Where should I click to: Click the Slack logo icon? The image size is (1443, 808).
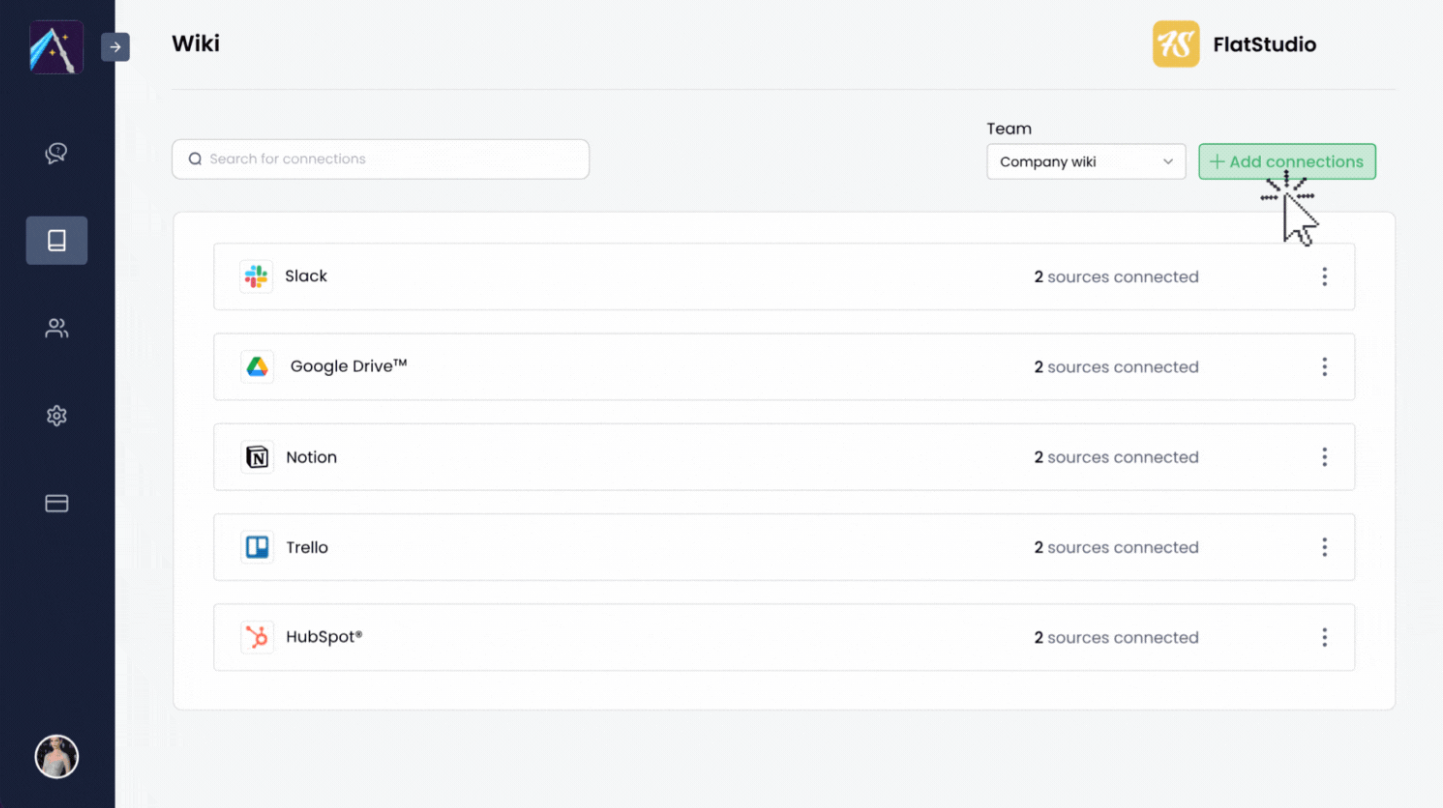(257, 276)
